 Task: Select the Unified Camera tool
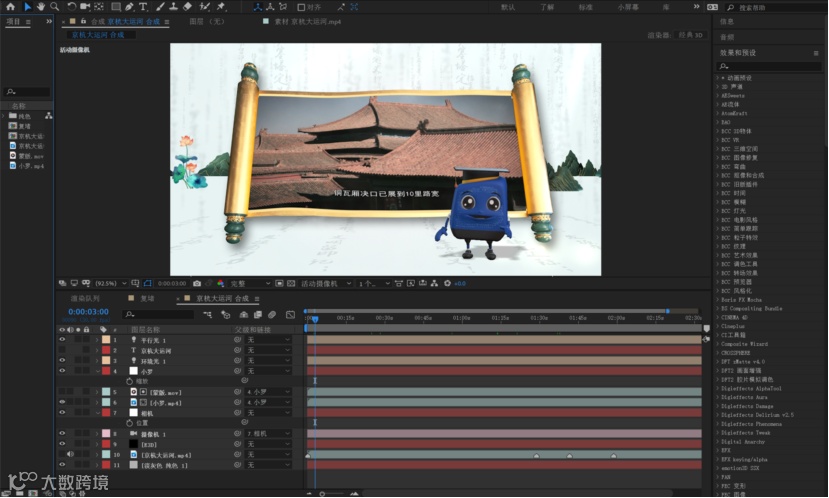click(85, 7)
